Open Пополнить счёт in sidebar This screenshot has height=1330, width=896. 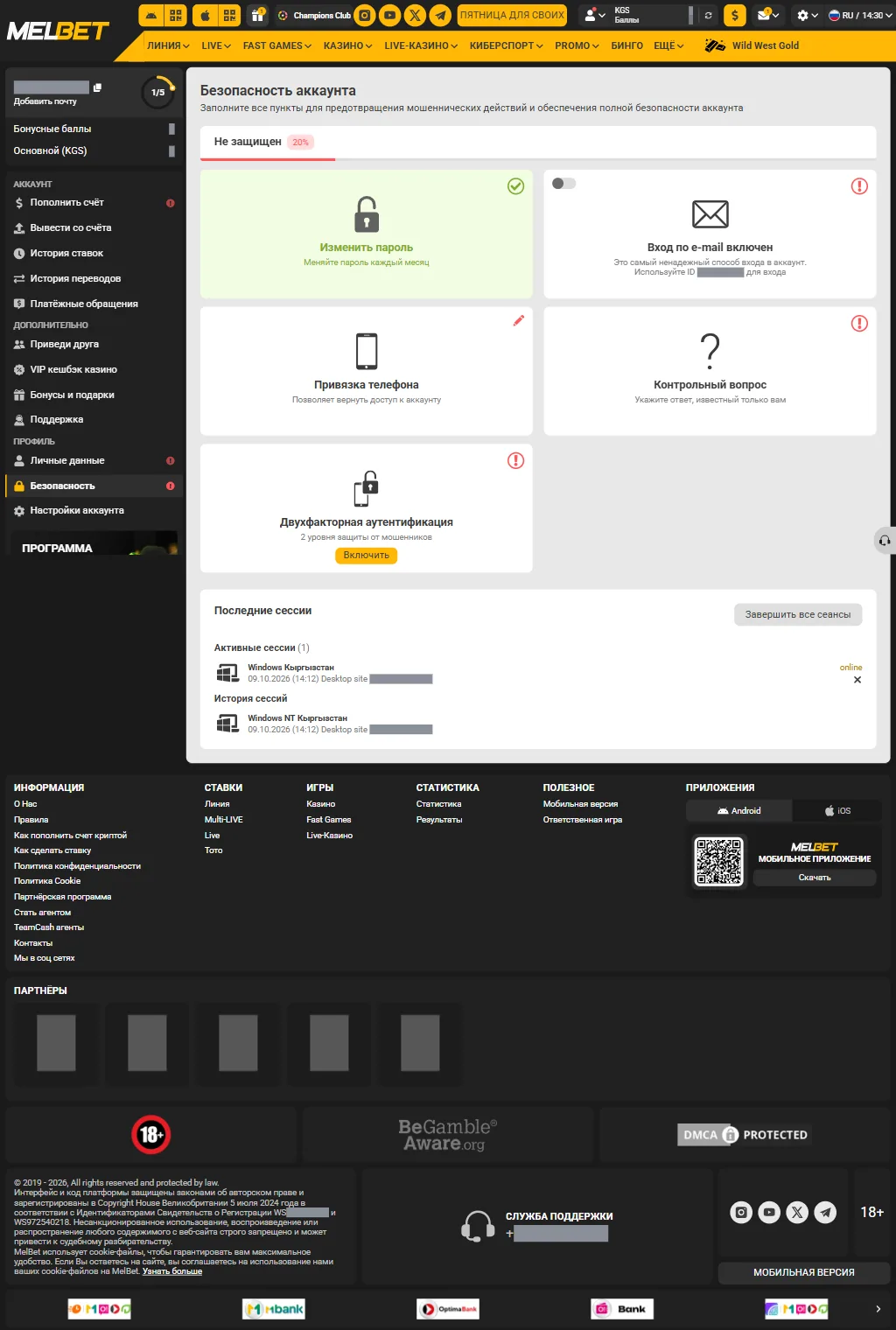[94, 202]
